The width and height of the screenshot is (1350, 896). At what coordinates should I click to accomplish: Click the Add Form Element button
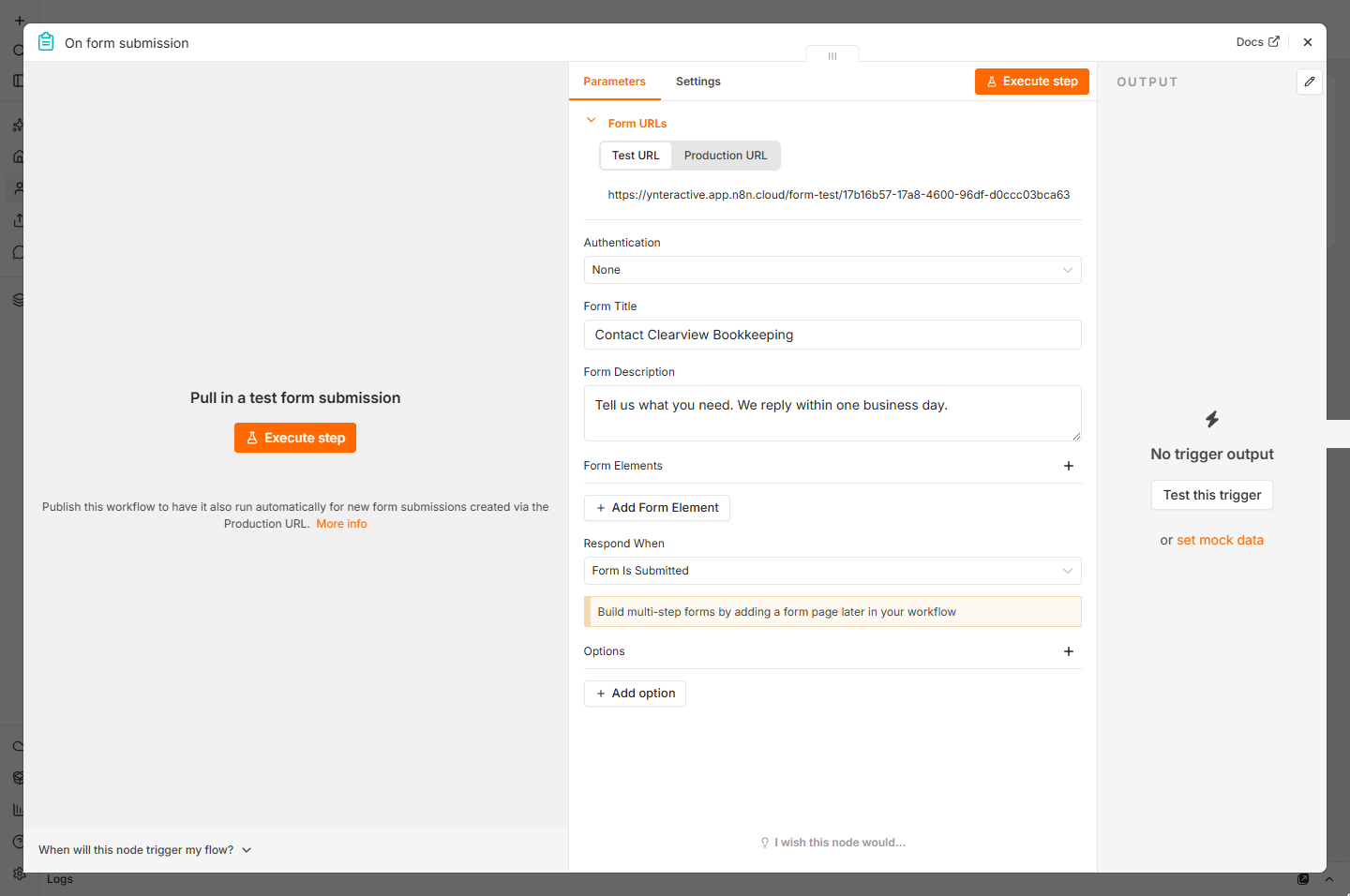click(x=657, y=508)
